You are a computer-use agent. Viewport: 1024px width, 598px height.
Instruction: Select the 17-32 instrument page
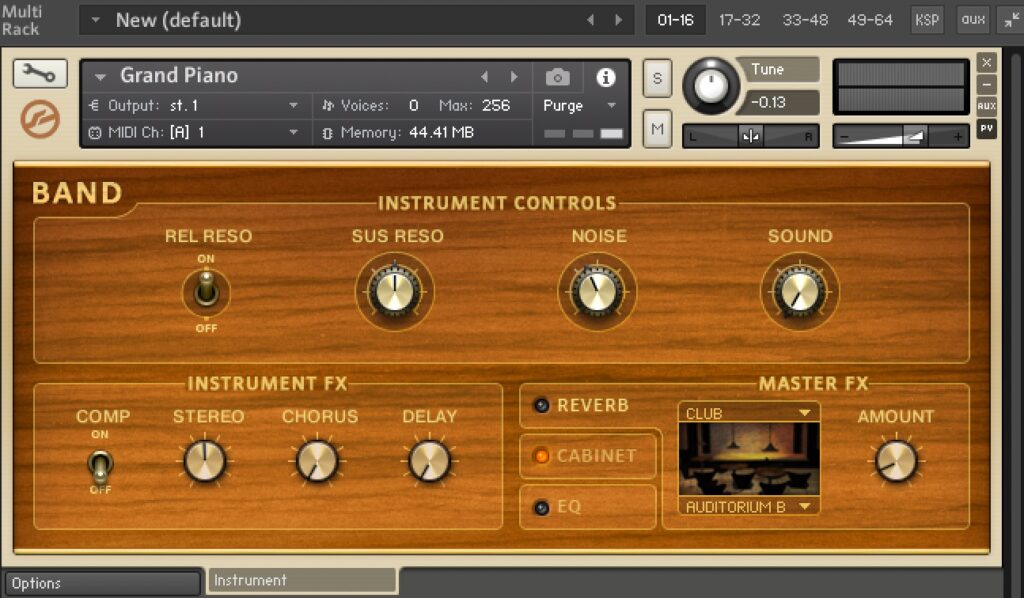click(x=740, y=19)
